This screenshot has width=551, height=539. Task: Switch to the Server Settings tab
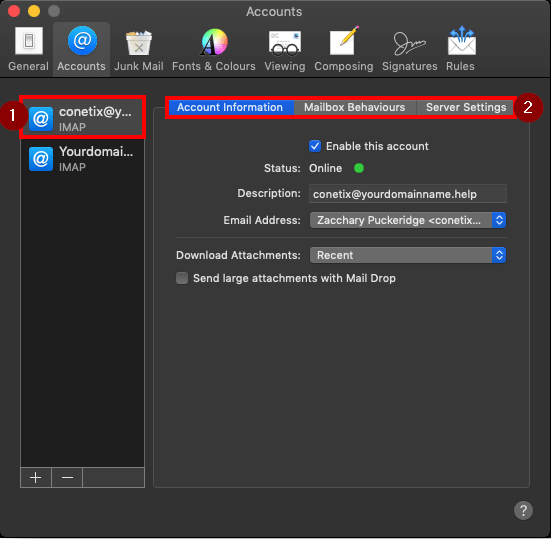tap(466, 107)
